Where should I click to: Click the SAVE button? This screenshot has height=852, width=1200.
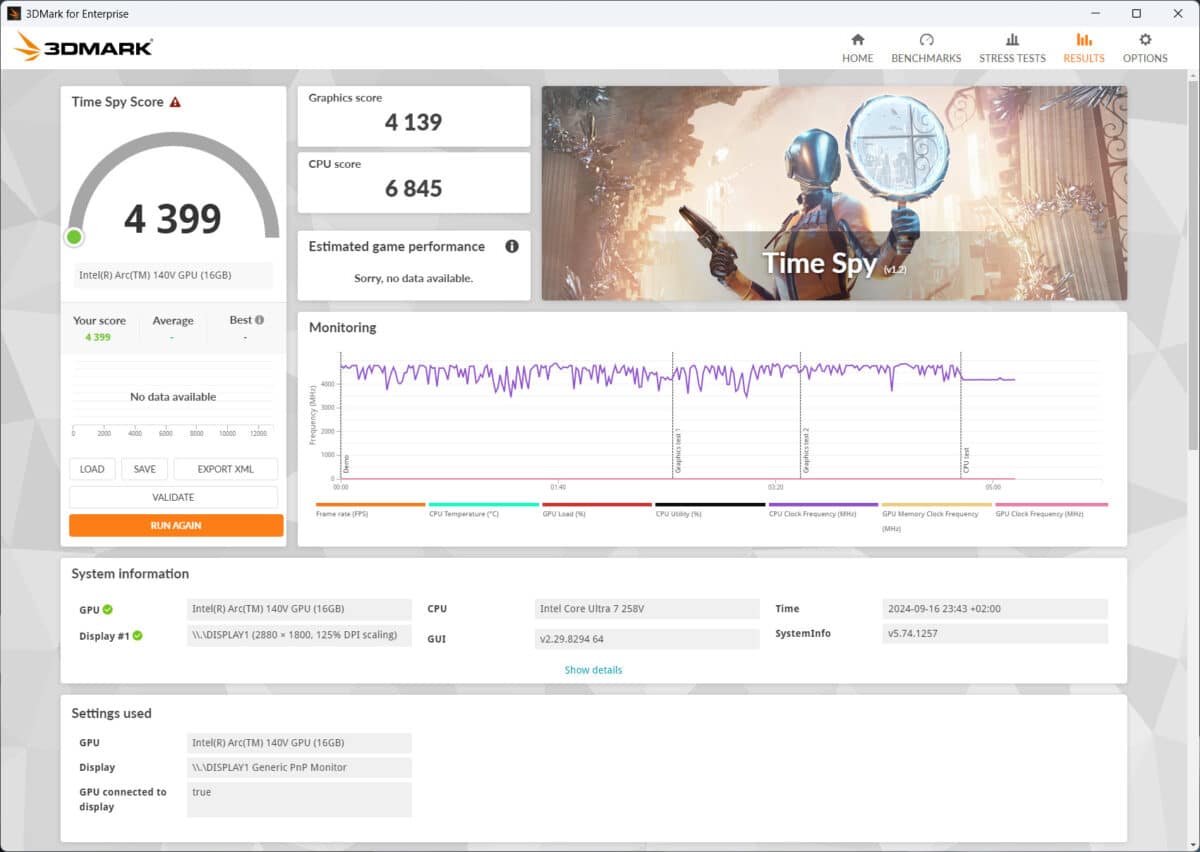tap(144, 469)
